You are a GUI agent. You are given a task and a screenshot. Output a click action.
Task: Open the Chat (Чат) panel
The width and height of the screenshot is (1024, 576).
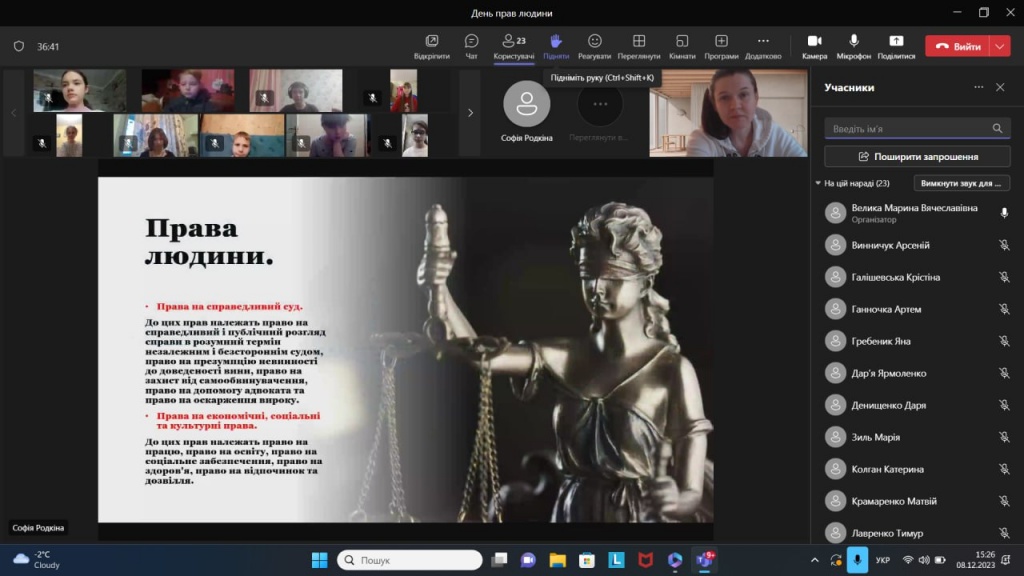pyautogui.click(x=471, y=46)
